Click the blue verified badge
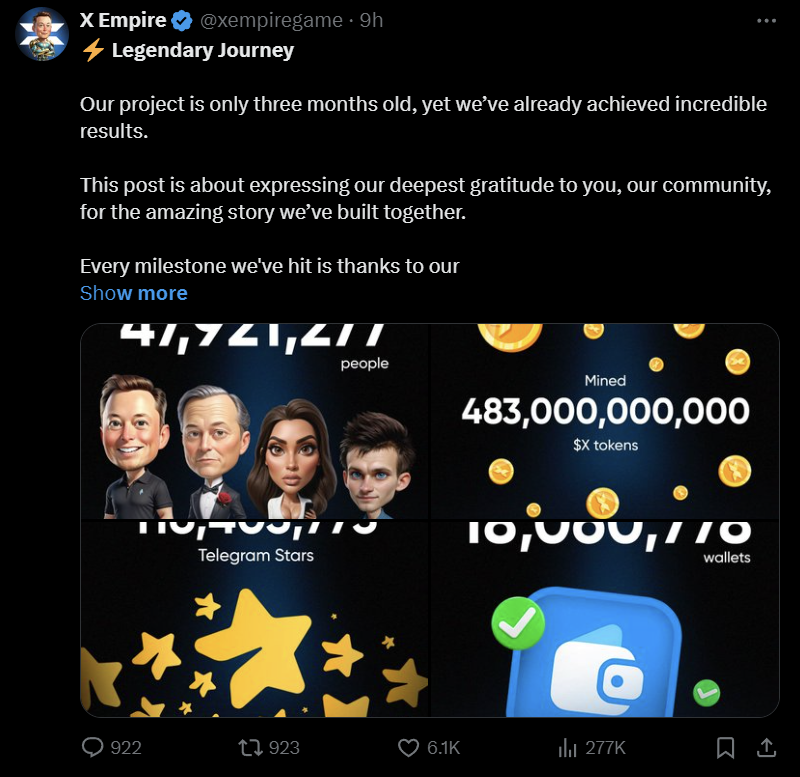Screen dimensions: 800x777 [x=182, y=21]
